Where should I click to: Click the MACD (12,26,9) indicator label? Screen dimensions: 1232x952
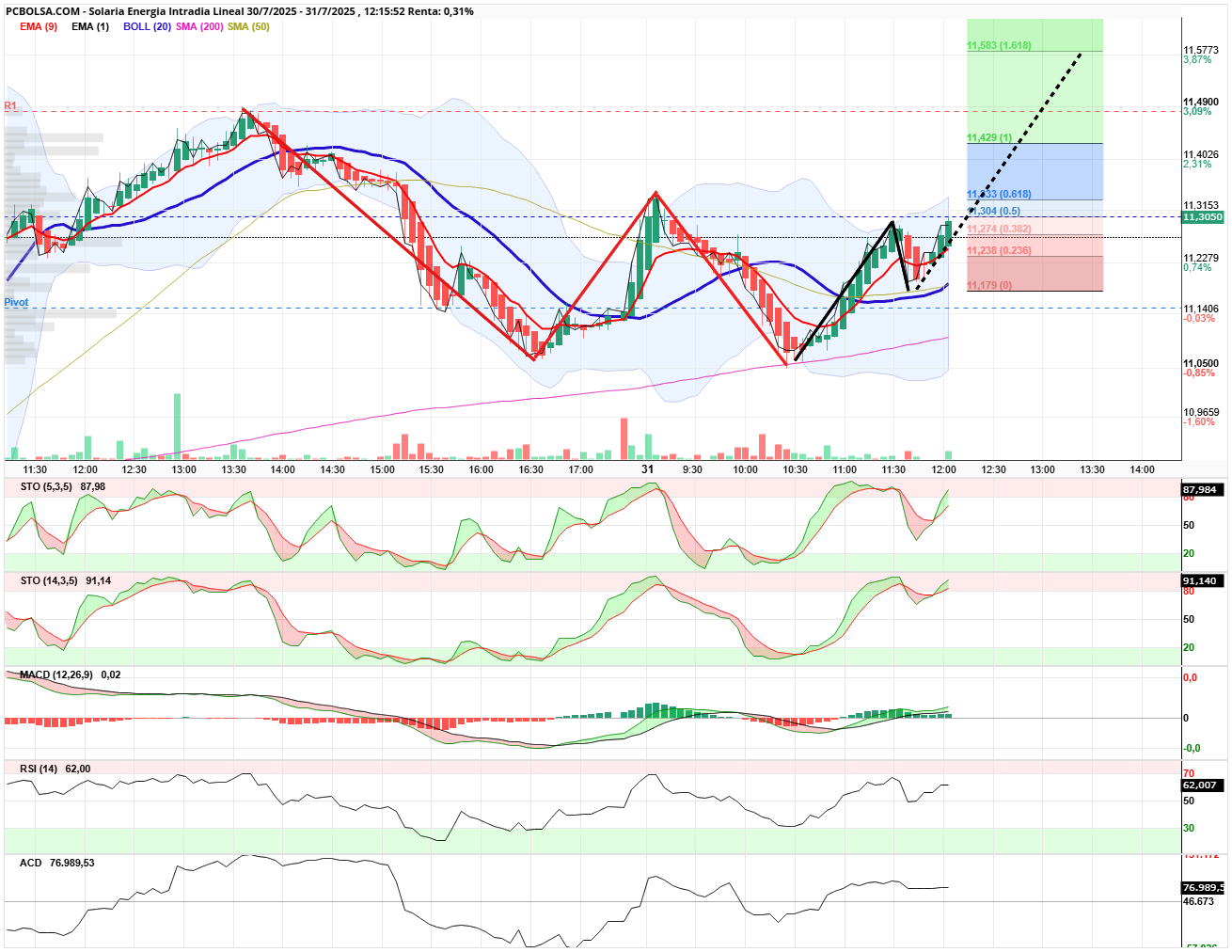pos(56,674)
